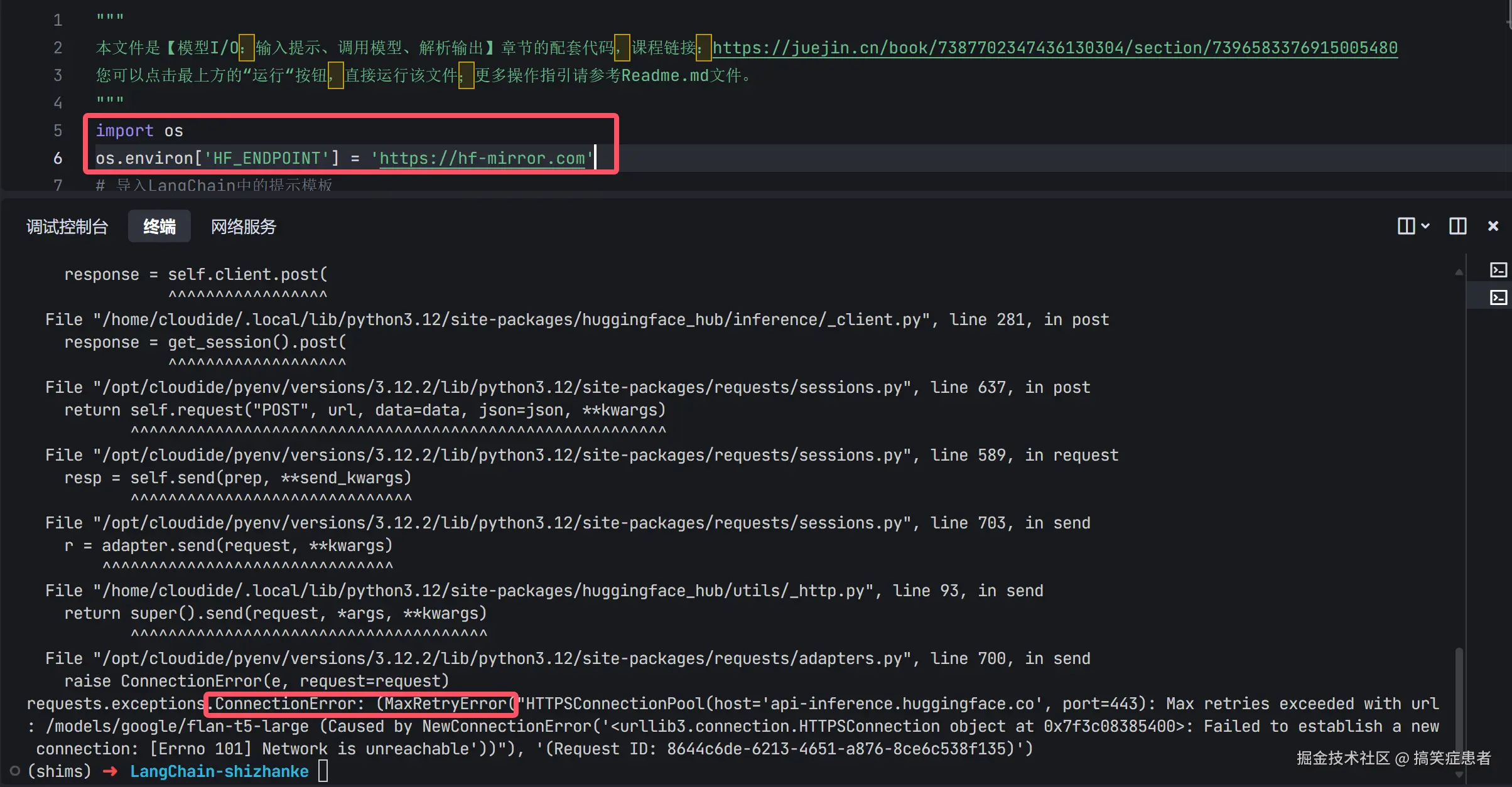Screen dimensions: 1512x787
Task: Open the juejin.cn book section link
Action: [1055, 48]
